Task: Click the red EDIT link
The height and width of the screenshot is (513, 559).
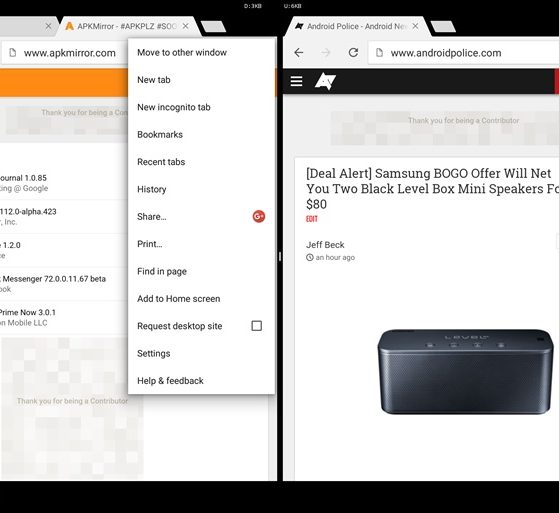Action: coord(312,219)
